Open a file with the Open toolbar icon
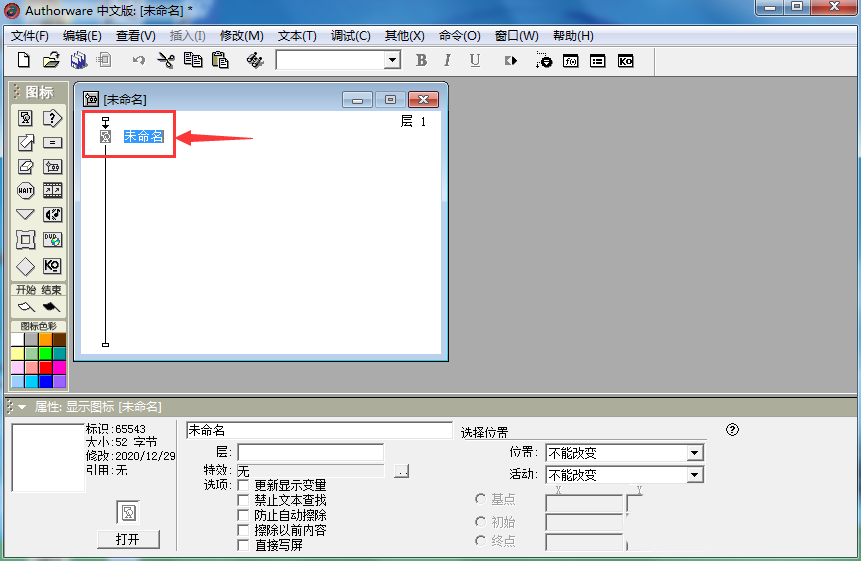Viewport: 861px width, 561px height. (x=51, y=60)
